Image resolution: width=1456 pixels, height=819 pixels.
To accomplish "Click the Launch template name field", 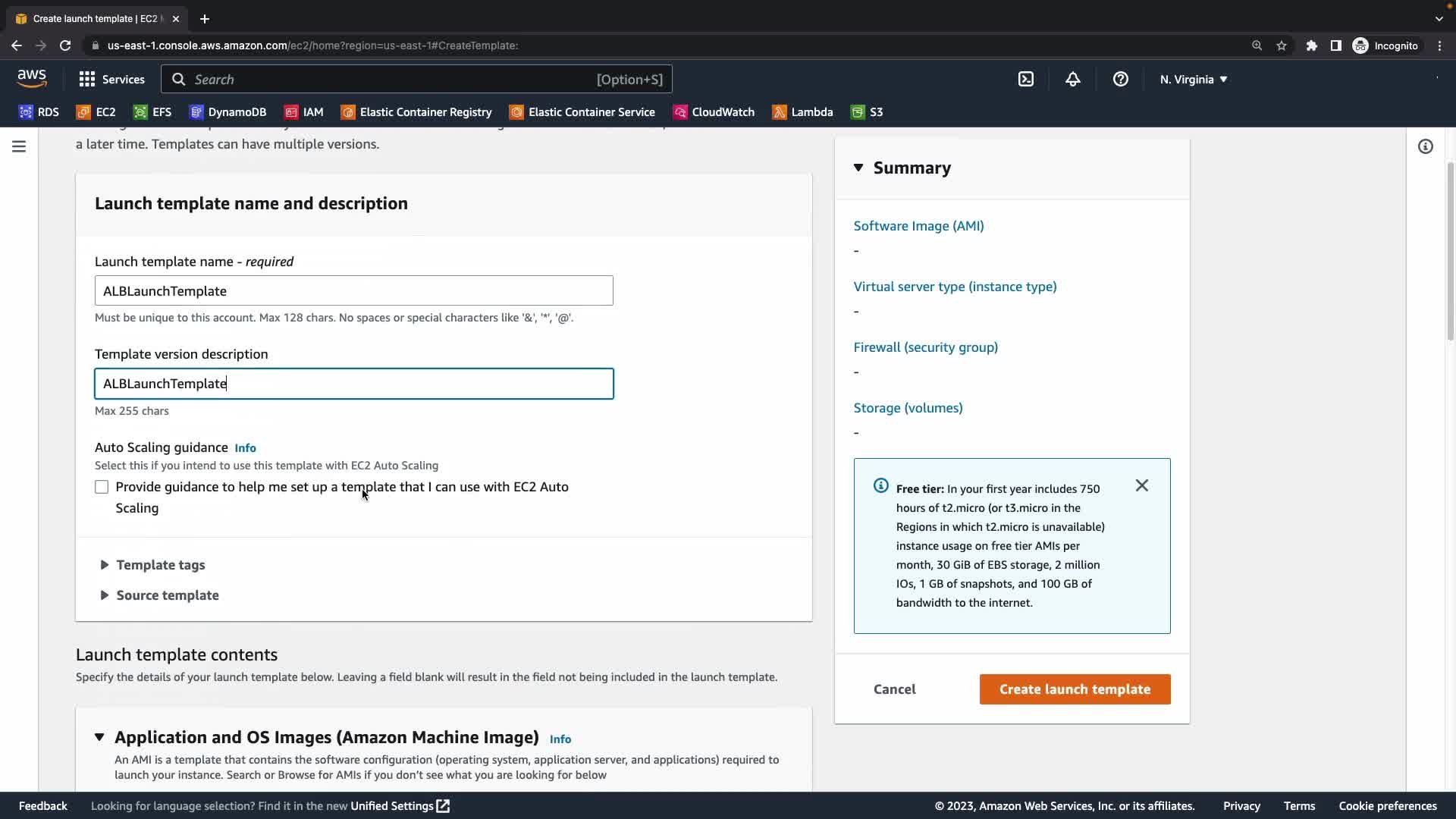I will pyautogui.click(x=353, y=291).
